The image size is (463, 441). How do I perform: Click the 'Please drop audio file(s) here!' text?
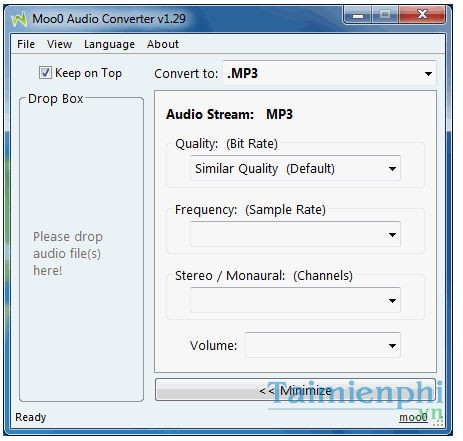coord(68,254)
